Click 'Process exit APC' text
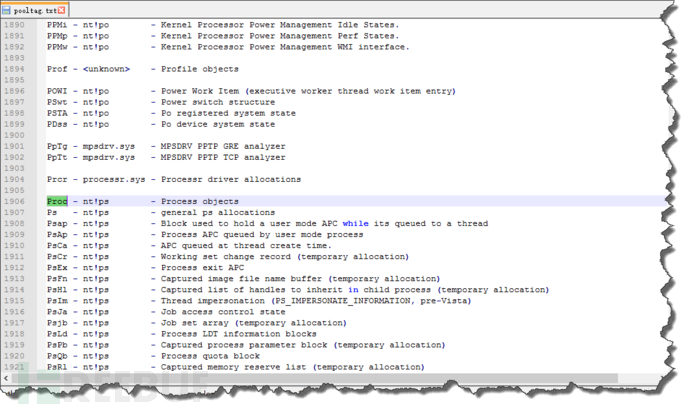 tap(202, 268)
